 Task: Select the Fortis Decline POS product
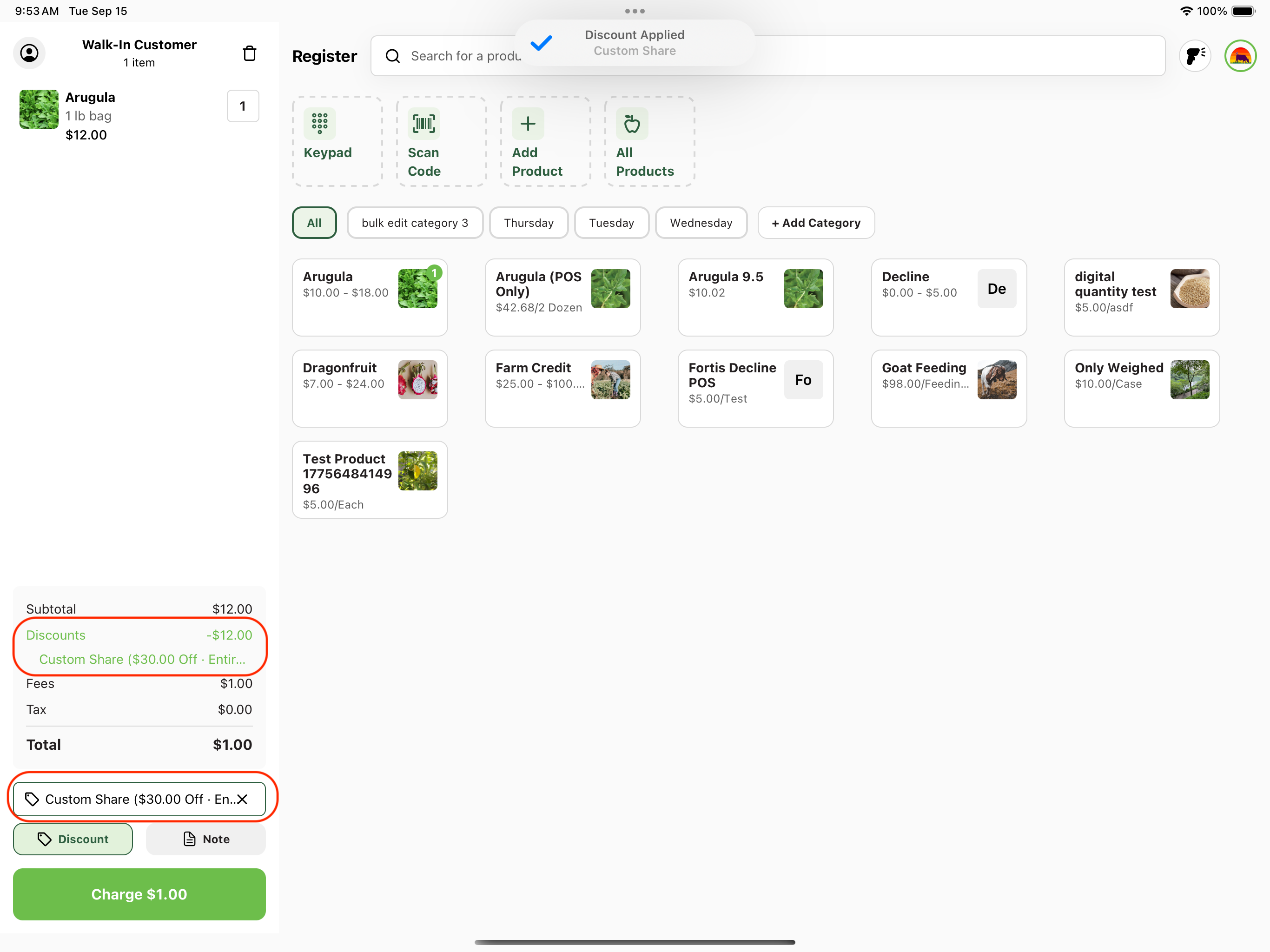point(755,389)
